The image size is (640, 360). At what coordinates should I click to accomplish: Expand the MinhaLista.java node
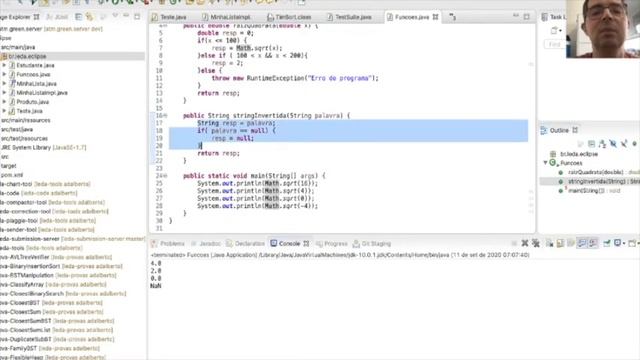tap(4, 83)
